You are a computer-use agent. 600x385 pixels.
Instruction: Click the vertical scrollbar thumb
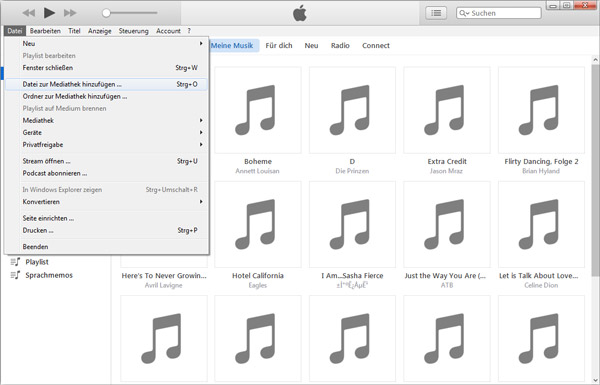coord(595,170)
